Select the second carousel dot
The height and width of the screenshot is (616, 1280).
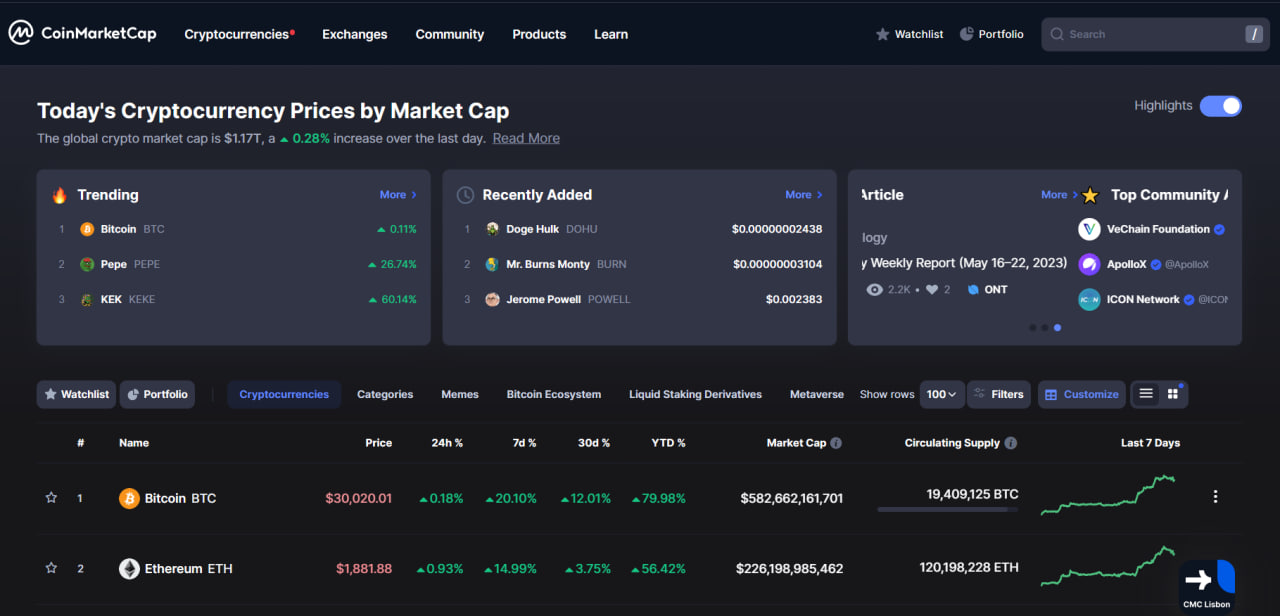1045,327
